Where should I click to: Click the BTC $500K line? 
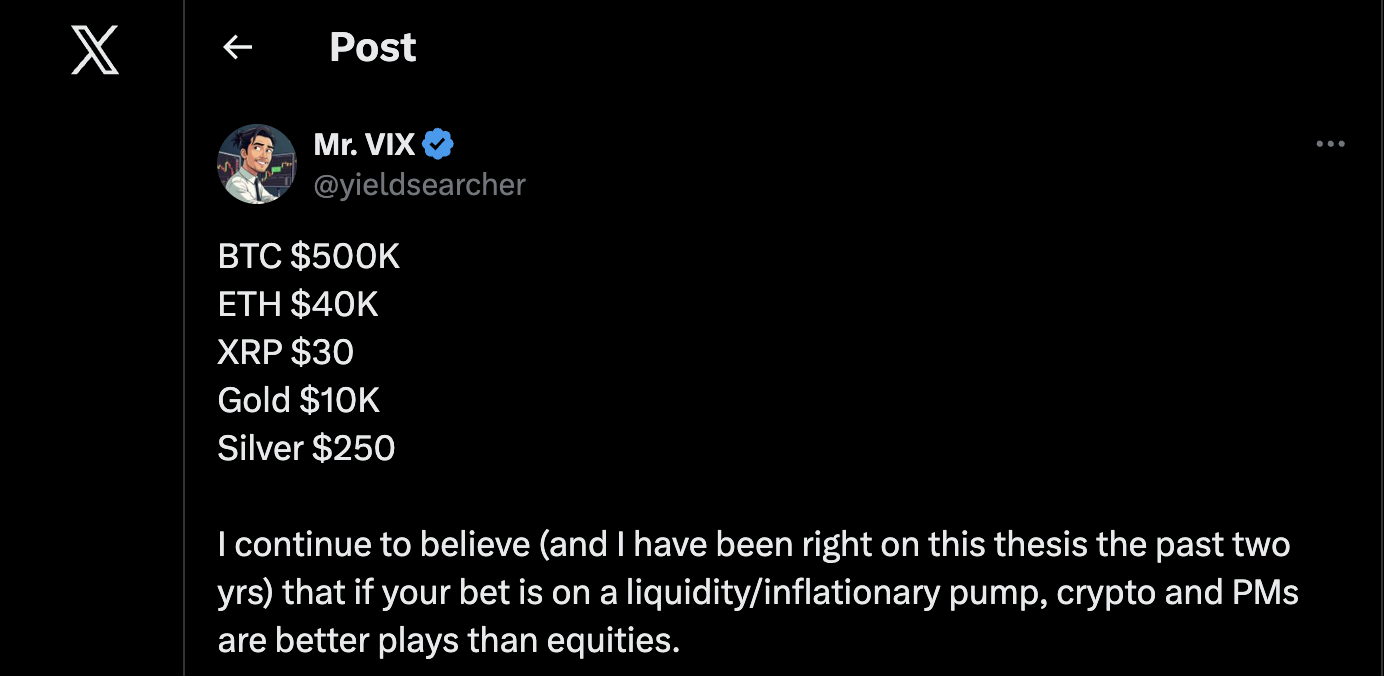coord(308,257)
